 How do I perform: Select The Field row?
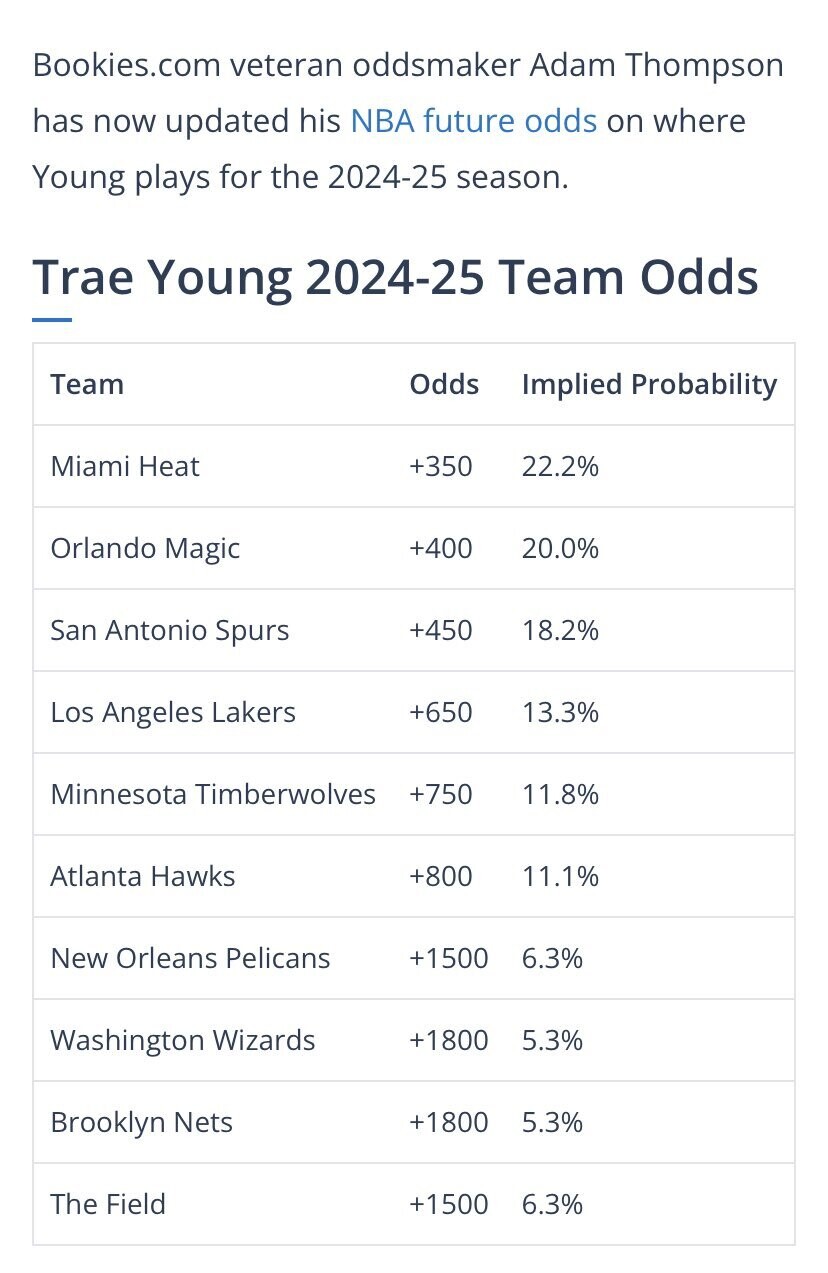(108, 1205)
